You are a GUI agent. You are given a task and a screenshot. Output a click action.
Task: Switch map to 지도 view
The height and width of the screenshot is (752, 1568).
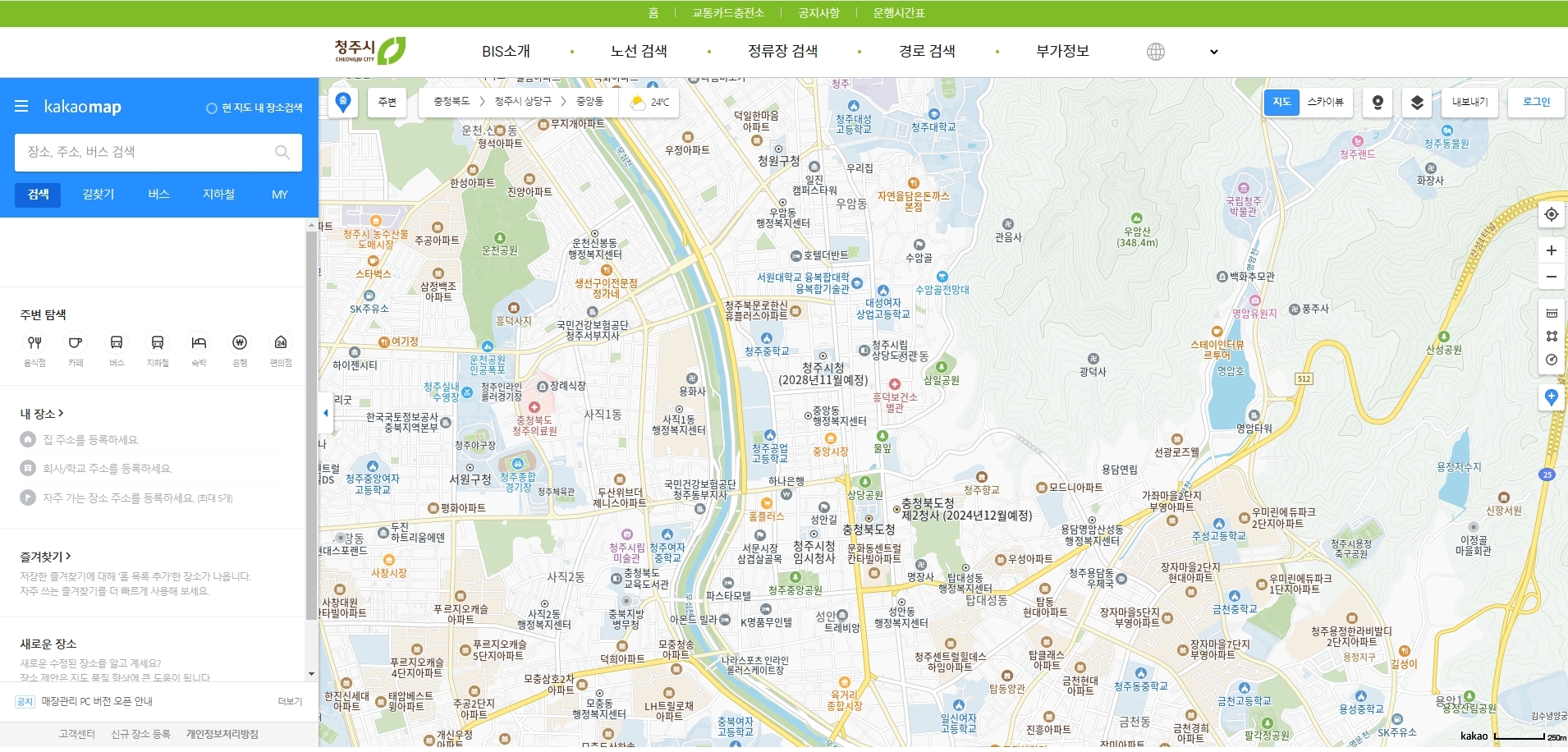[x=1281, y=102]
